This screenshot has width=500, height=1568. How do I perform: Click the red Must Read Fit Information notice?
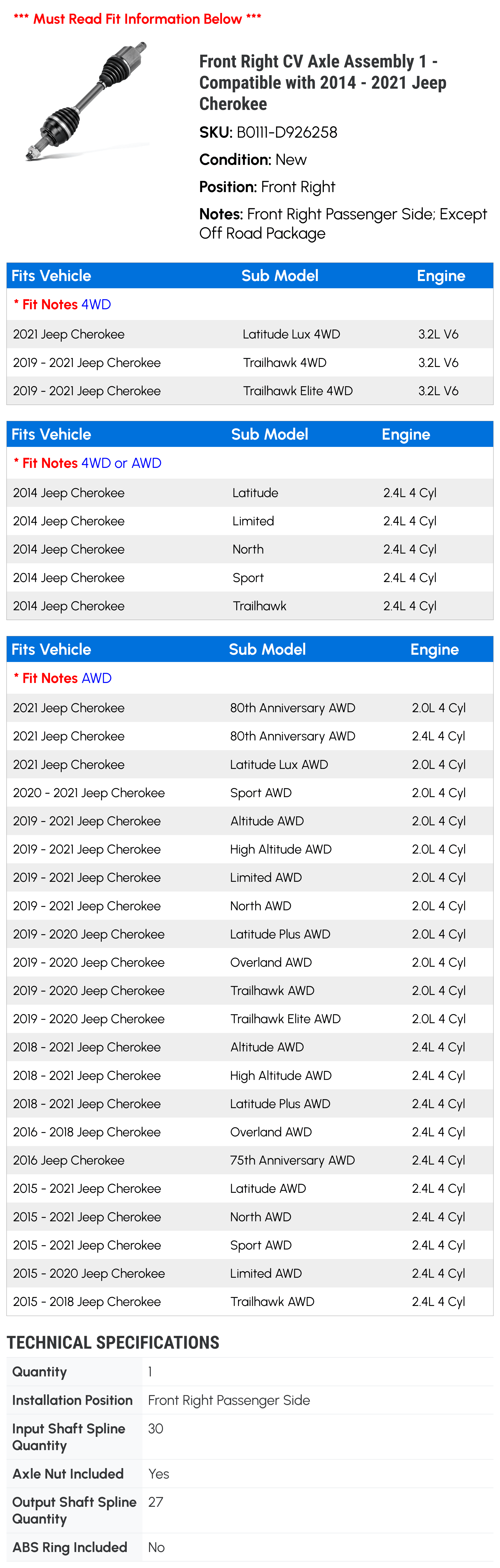click(138, 19)
